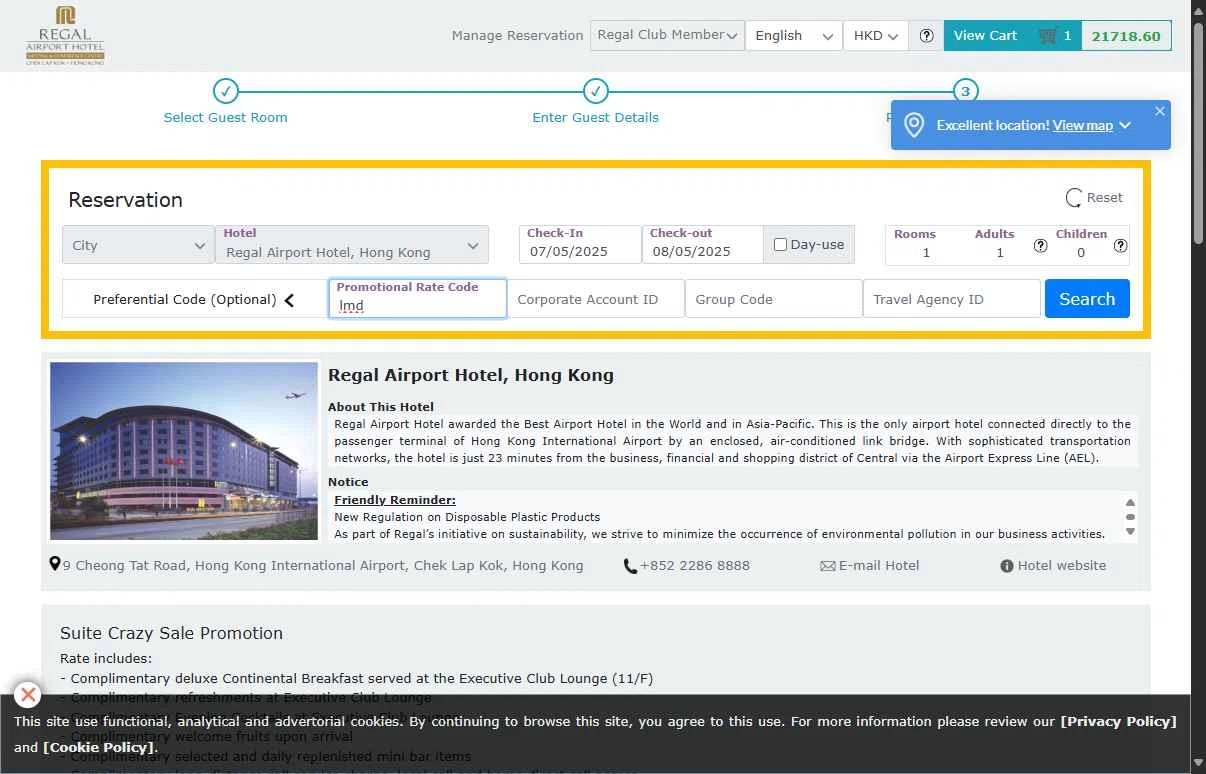Click Manage Reservation
The width and height of the screenshot is (1206, 774).
tap(517, 35)
